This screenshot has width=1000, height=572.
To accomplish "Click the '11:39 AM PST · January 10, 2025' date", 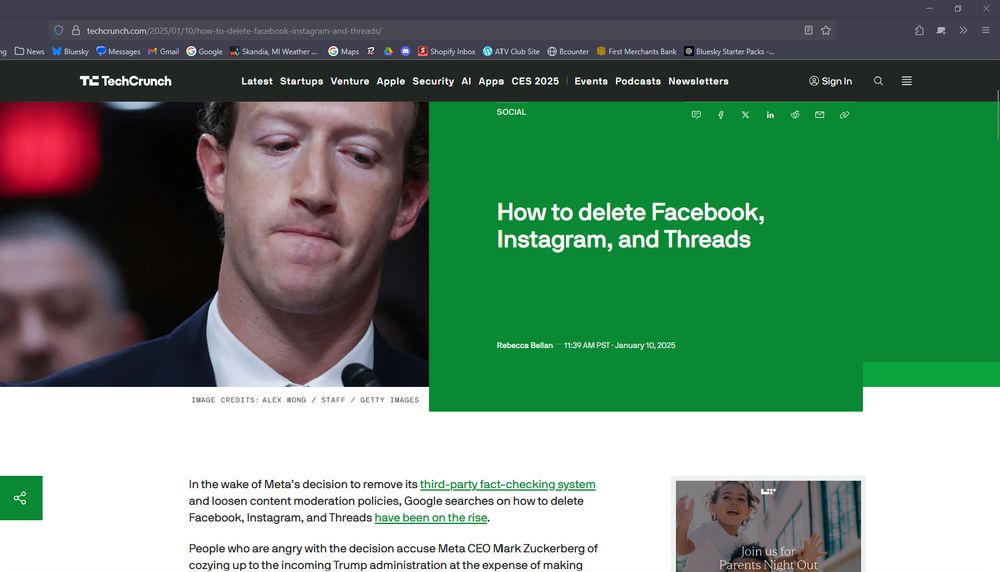I will 619,345.
